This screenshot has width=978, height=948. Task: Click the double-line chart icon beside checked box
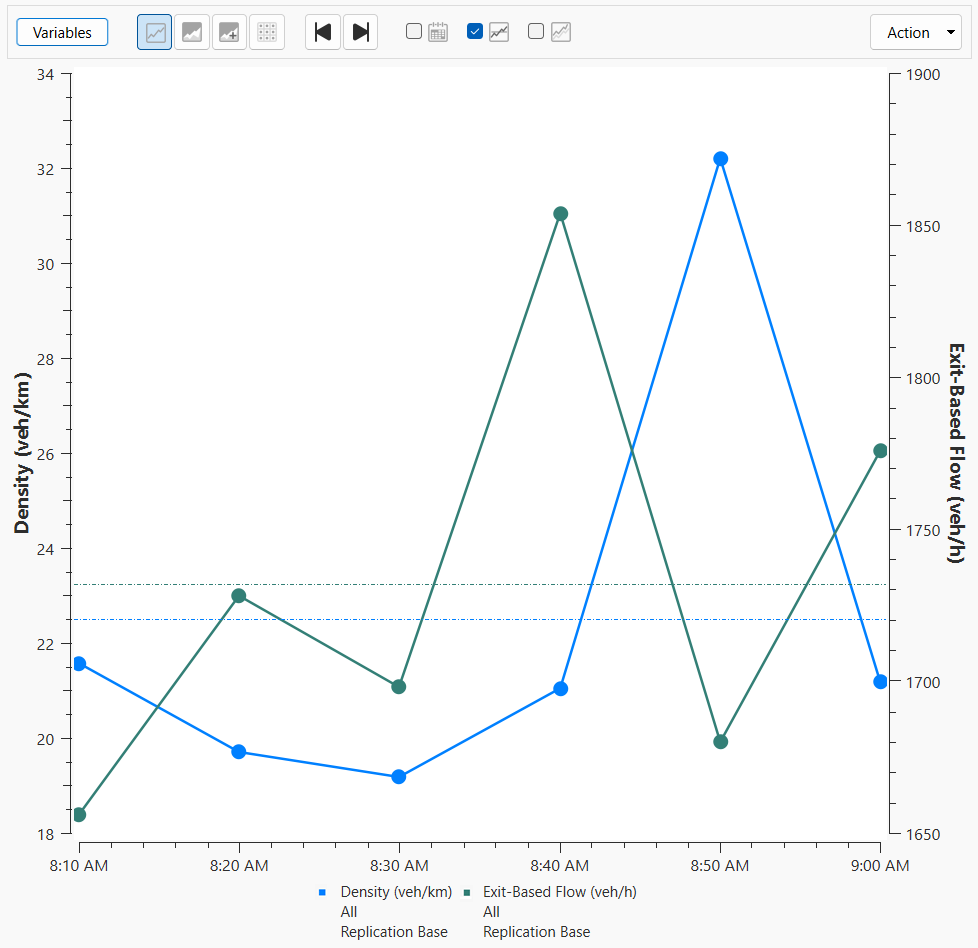pyautogui.click(x=499, y=32)
